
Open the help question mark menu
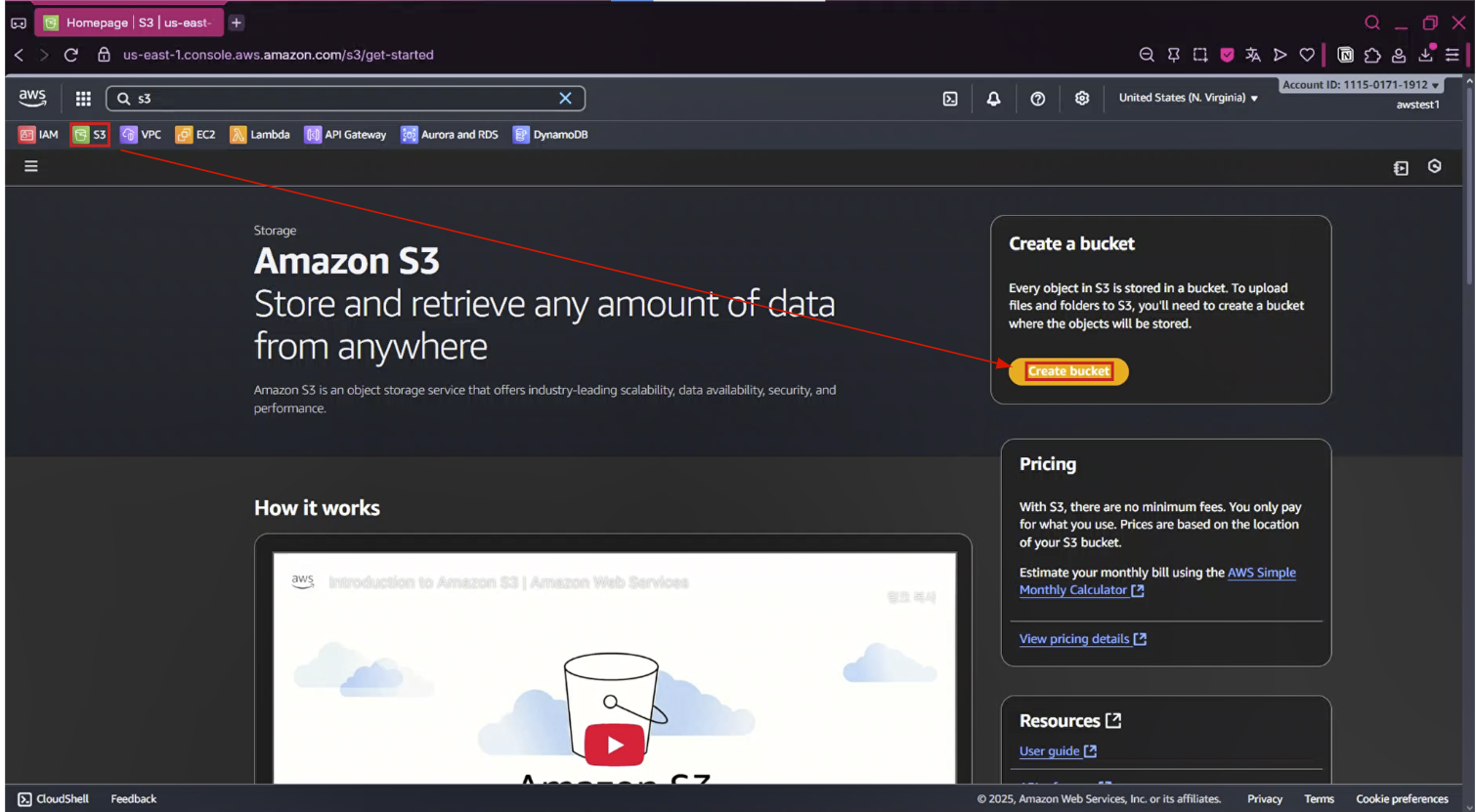pos(1038,99)
